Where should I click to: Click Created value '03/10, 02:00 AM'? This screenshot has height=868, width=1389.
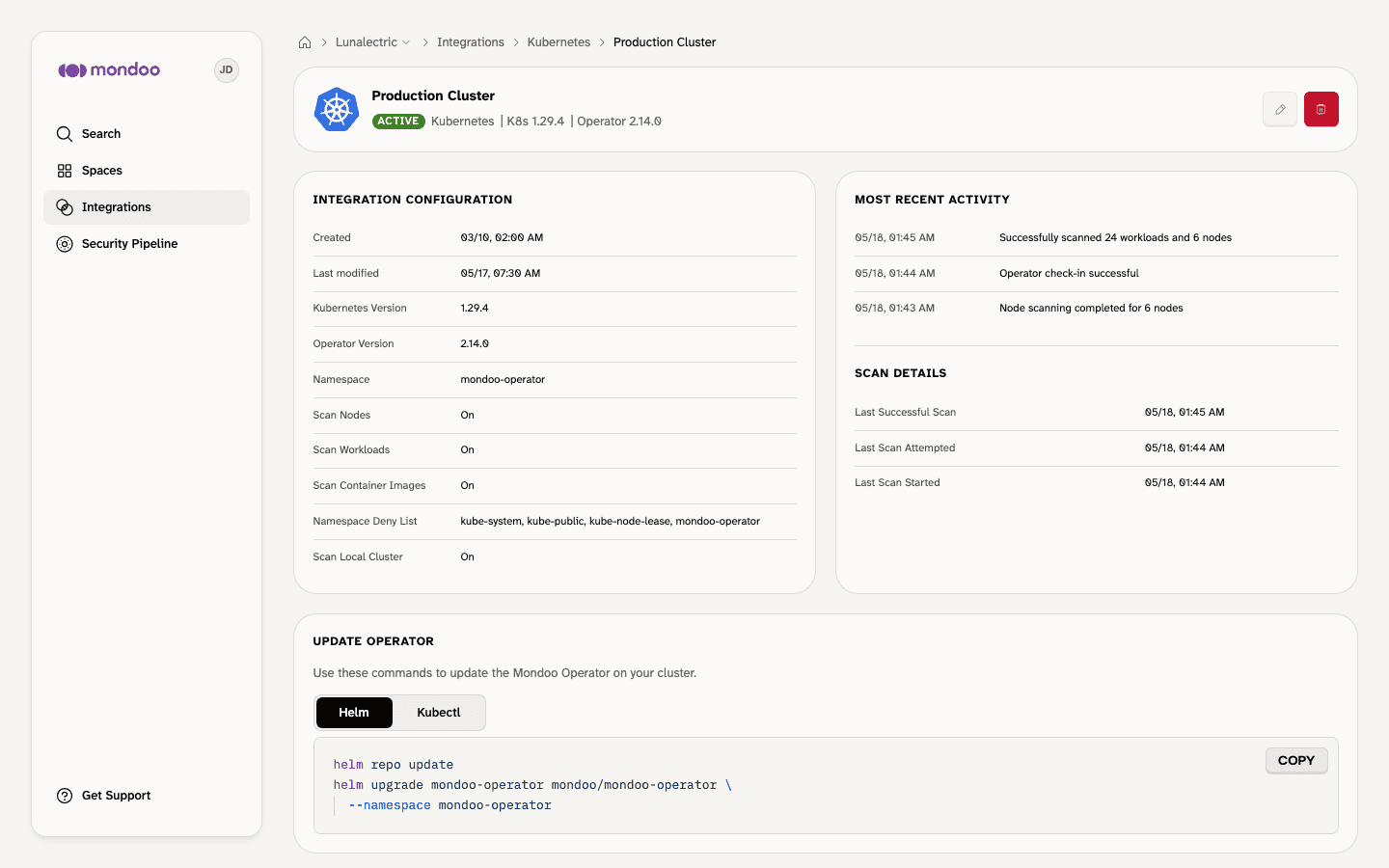point(502,237)
